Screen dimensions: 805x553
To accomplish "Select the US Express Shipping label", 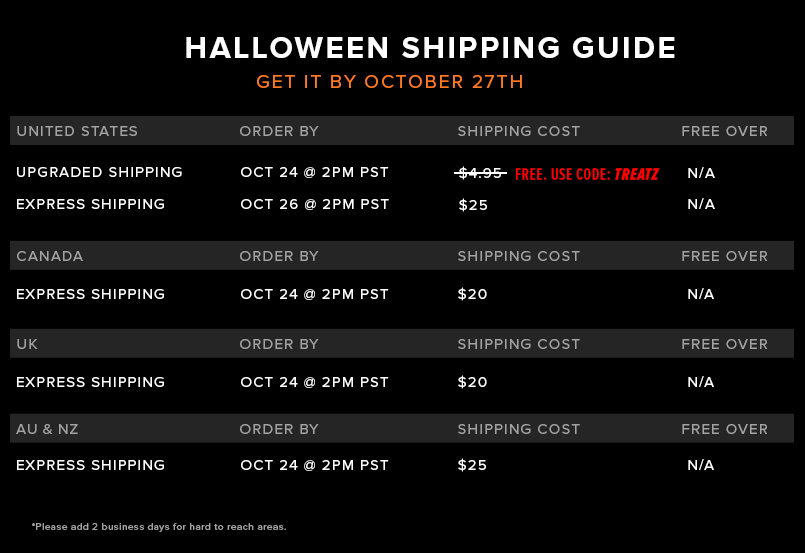I will pyautogui.click(x=90, y=204).
